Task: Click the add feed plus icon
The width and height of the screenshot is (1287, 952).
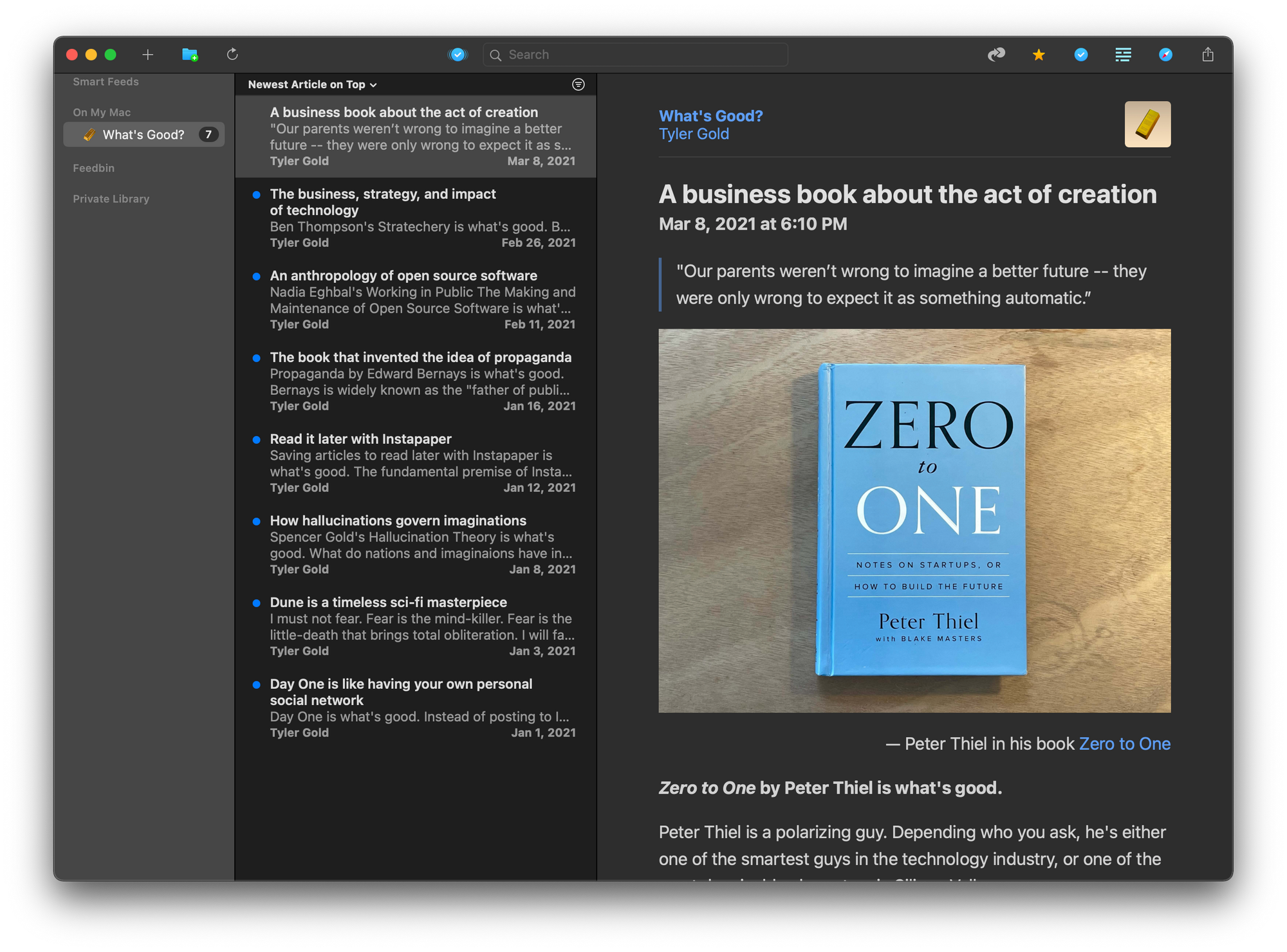Action: pos(147,55)
